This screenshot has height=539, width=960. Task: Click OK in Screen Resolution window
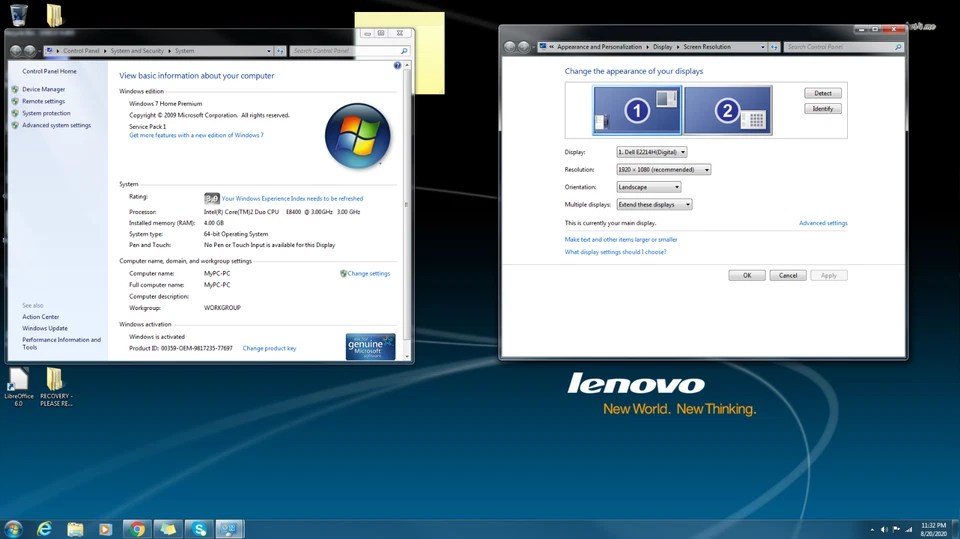pos(747,276)
